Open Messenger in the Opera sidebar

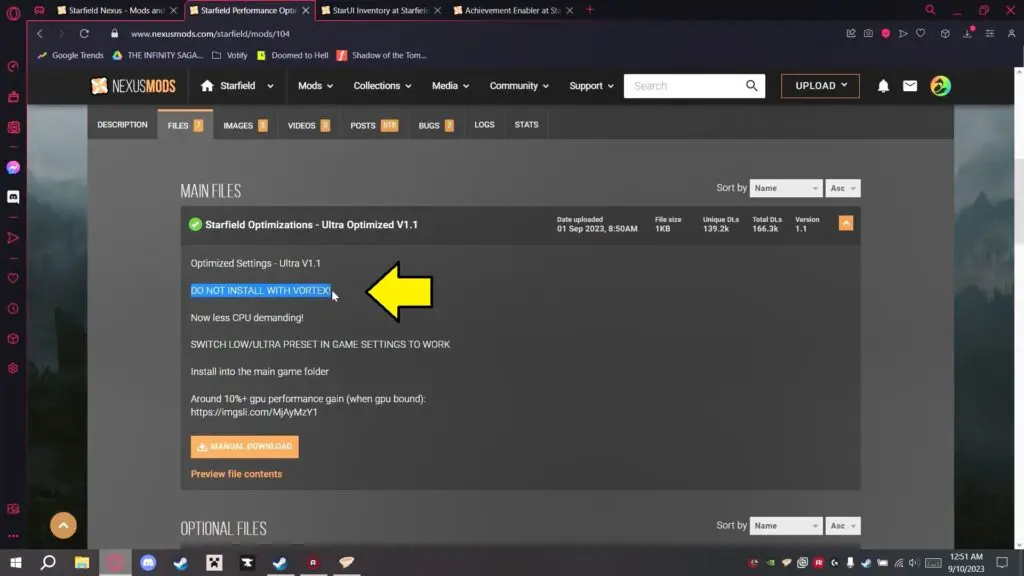pos(13,168)
